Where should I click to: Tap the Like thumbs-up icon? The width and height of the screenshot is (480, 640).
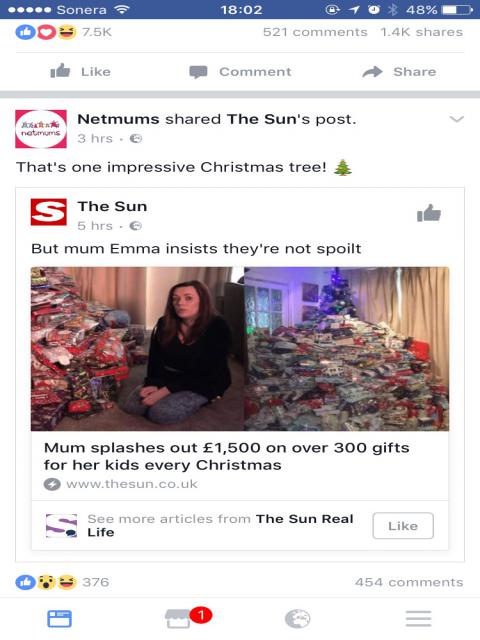click(x=60, y=71)
